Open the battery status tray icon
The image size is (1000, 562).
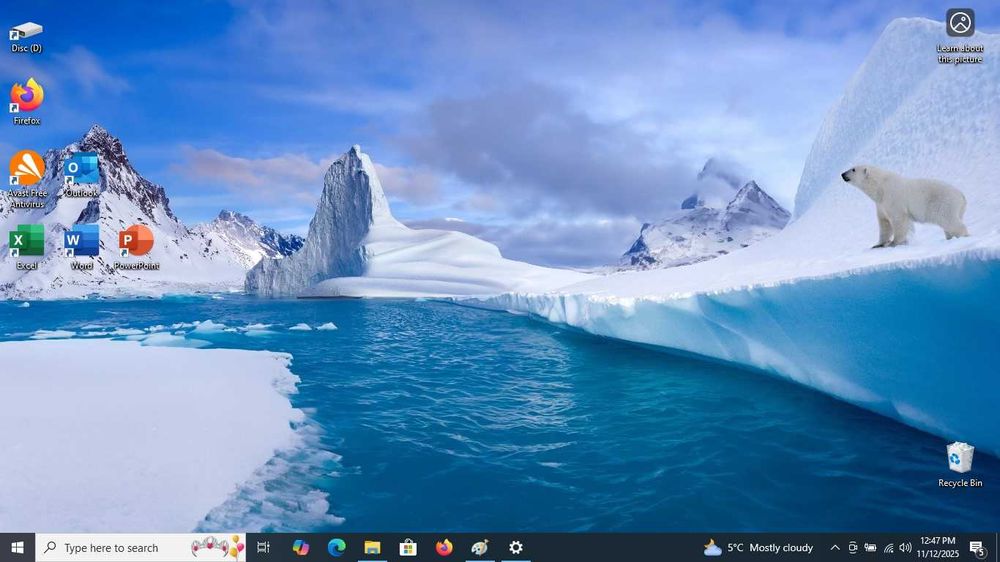point(871,547)
